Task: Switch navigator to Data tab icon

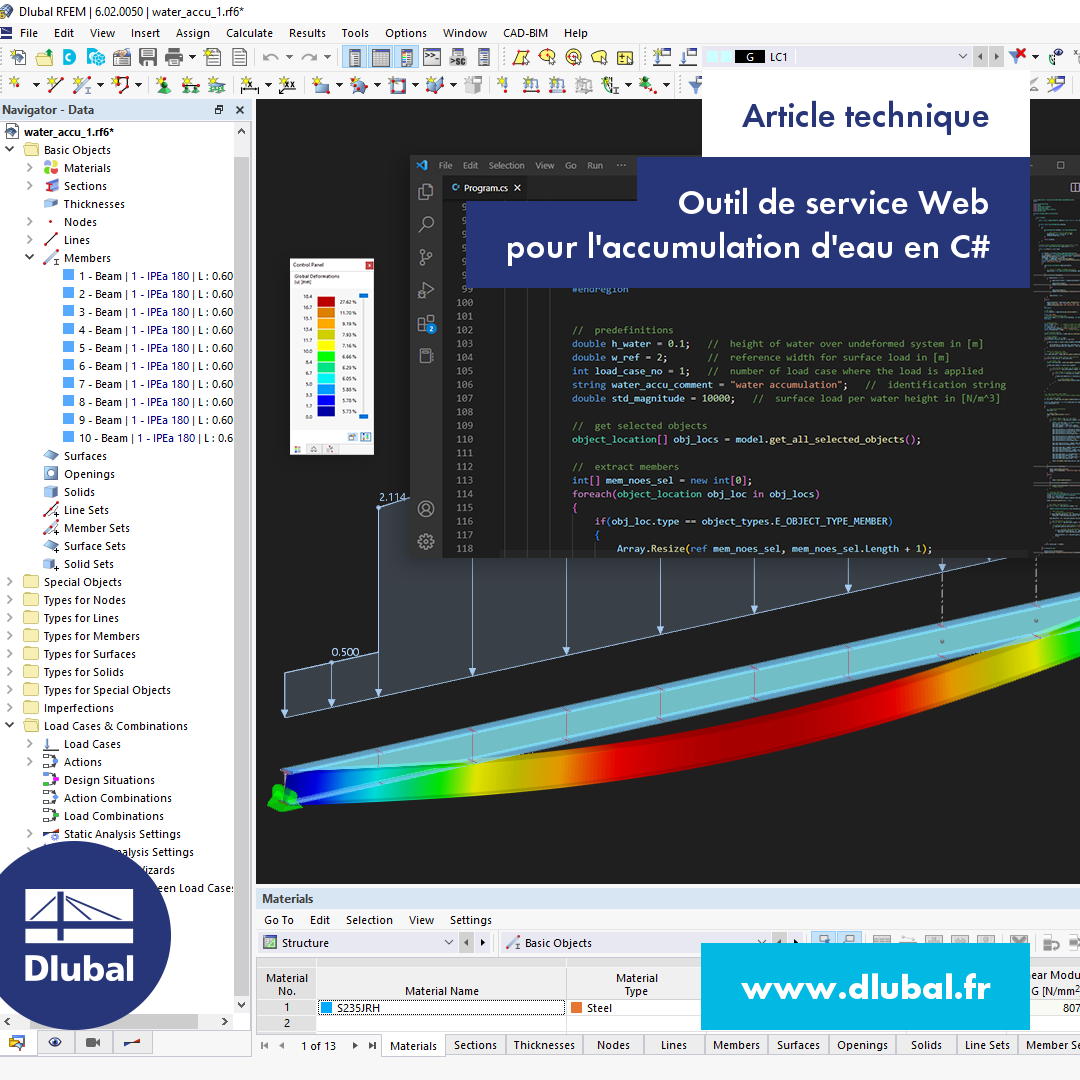Action: pyautogui.click(x=17, y=1042)
